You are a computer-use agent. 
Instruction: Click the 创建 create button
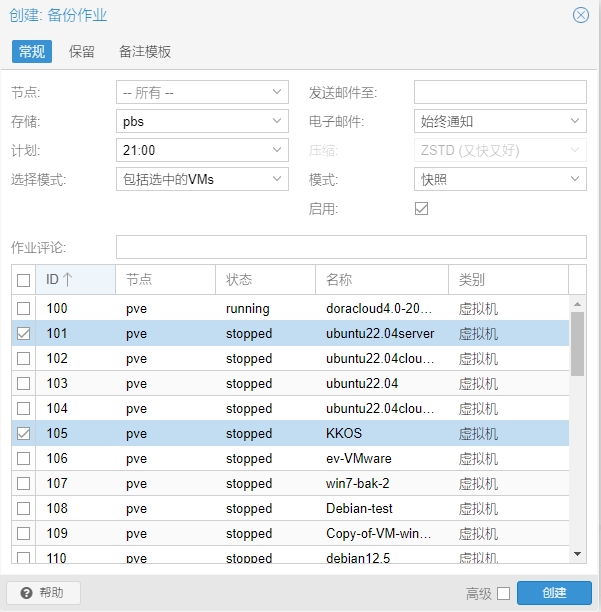coord(554,593)
